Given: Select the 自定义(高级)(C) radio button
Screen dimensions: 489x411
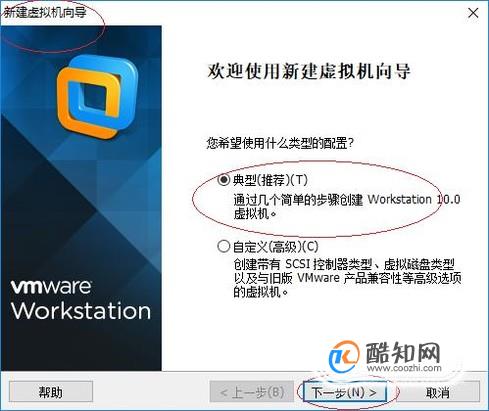Looking at the screenshot, I should (223, 247).
